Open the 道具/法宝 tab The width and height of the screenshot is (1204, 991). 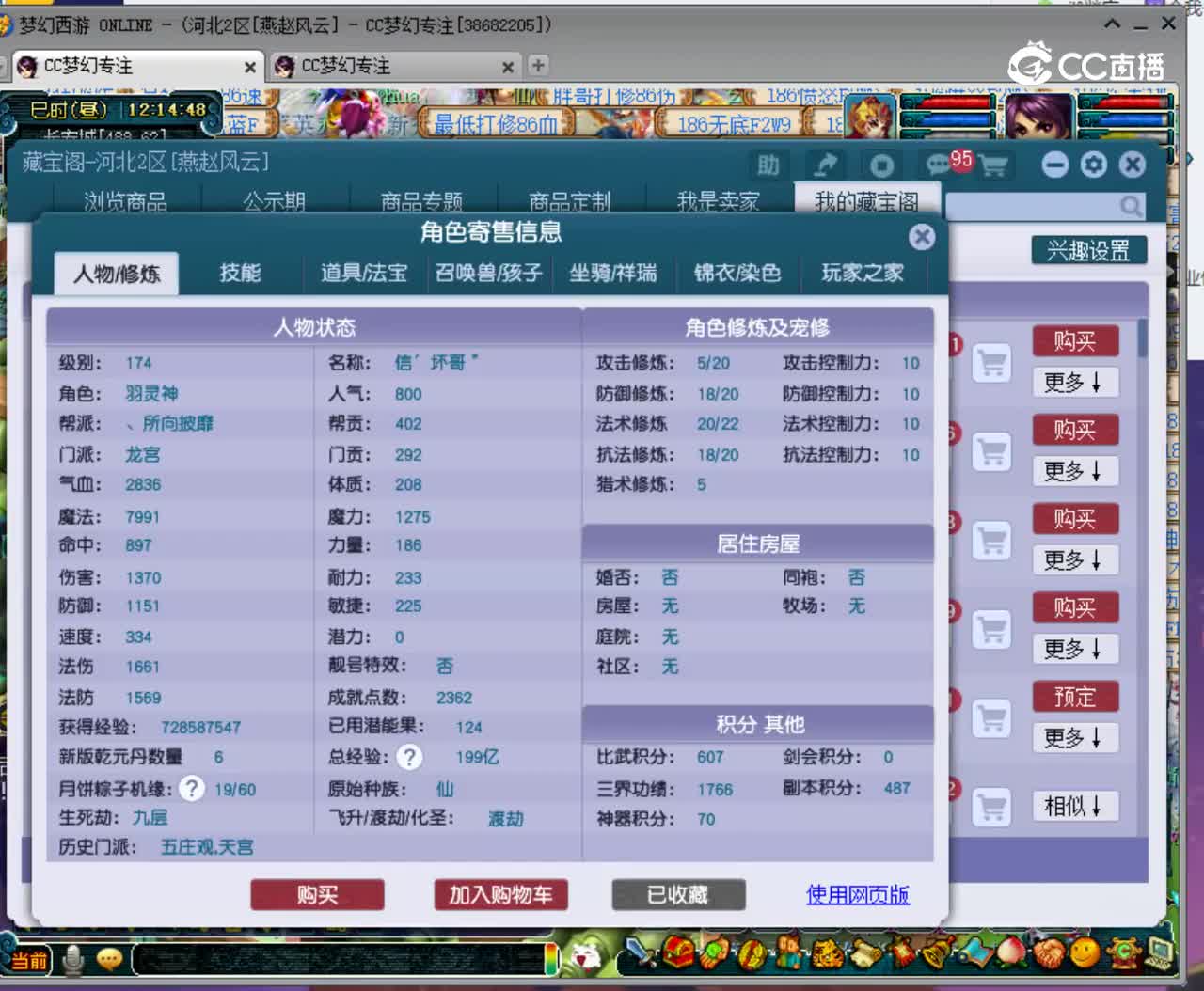pos(364,273)
